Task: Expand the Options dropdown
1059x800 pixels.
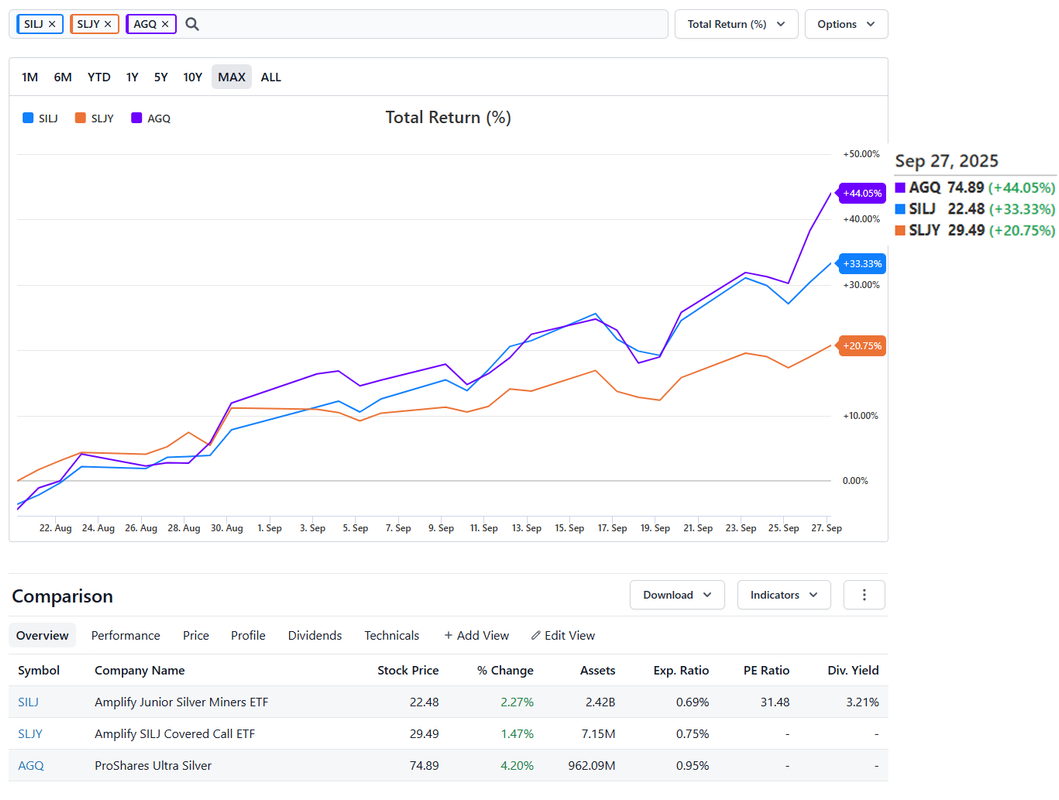Action: (846, 24)
